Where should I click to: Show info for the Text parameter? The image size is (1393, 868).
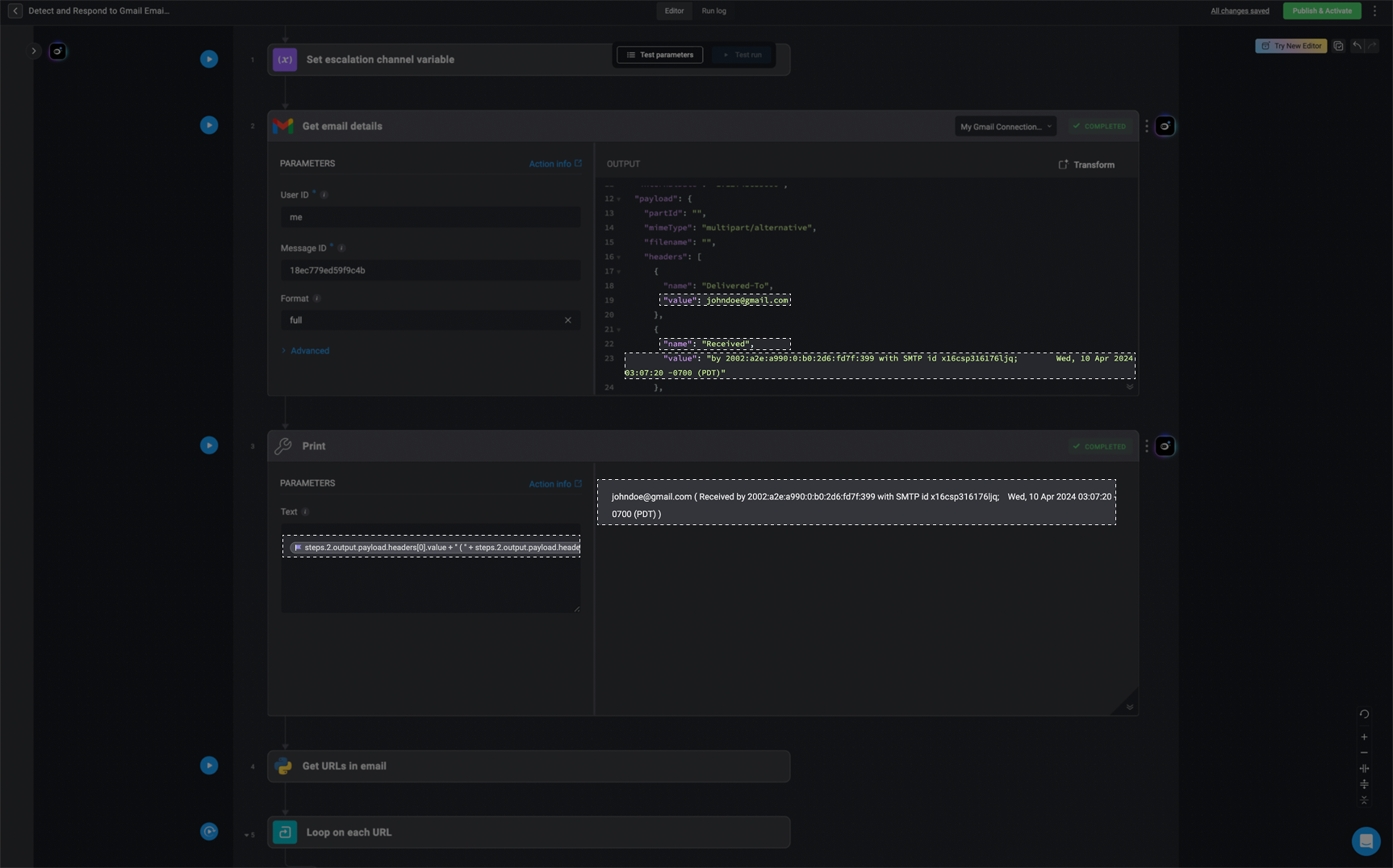(x=305, y=512)
